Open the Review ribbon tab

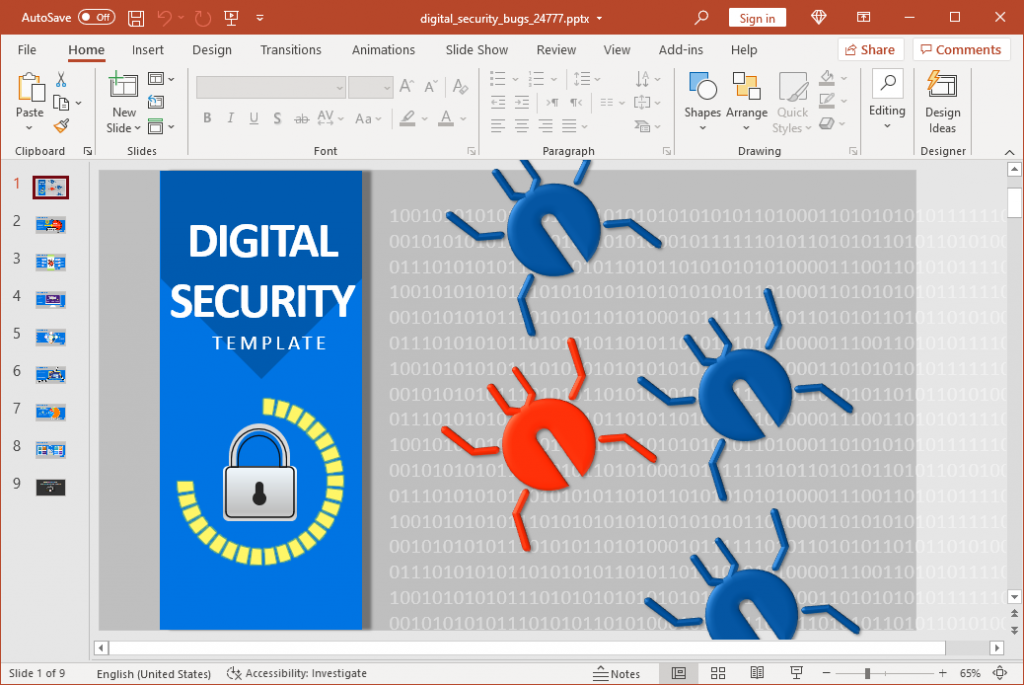(555, 49)
